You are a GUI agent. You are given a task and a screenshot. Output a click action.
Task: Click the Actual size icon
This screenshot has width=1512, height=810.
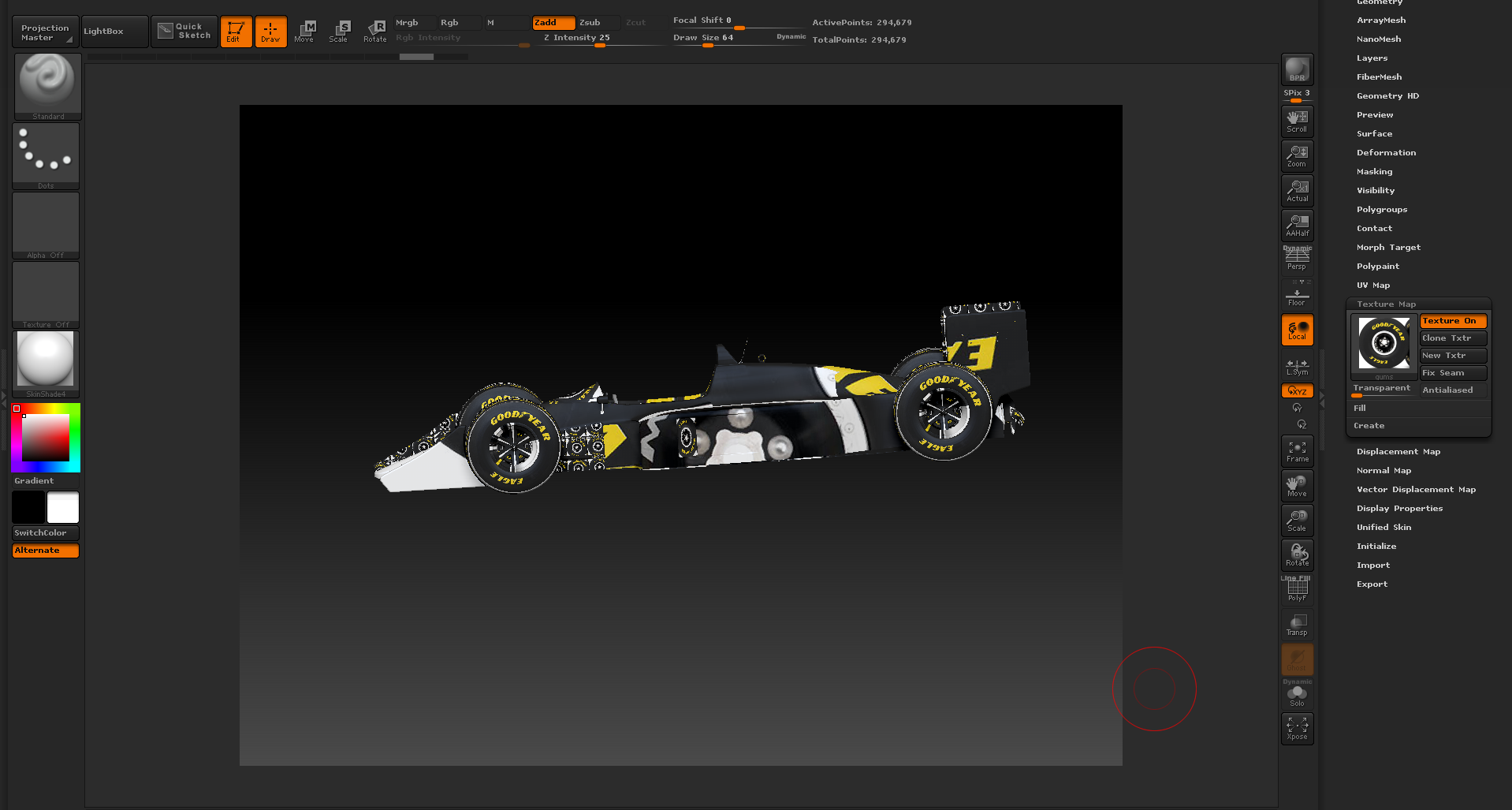(1297, 190)
